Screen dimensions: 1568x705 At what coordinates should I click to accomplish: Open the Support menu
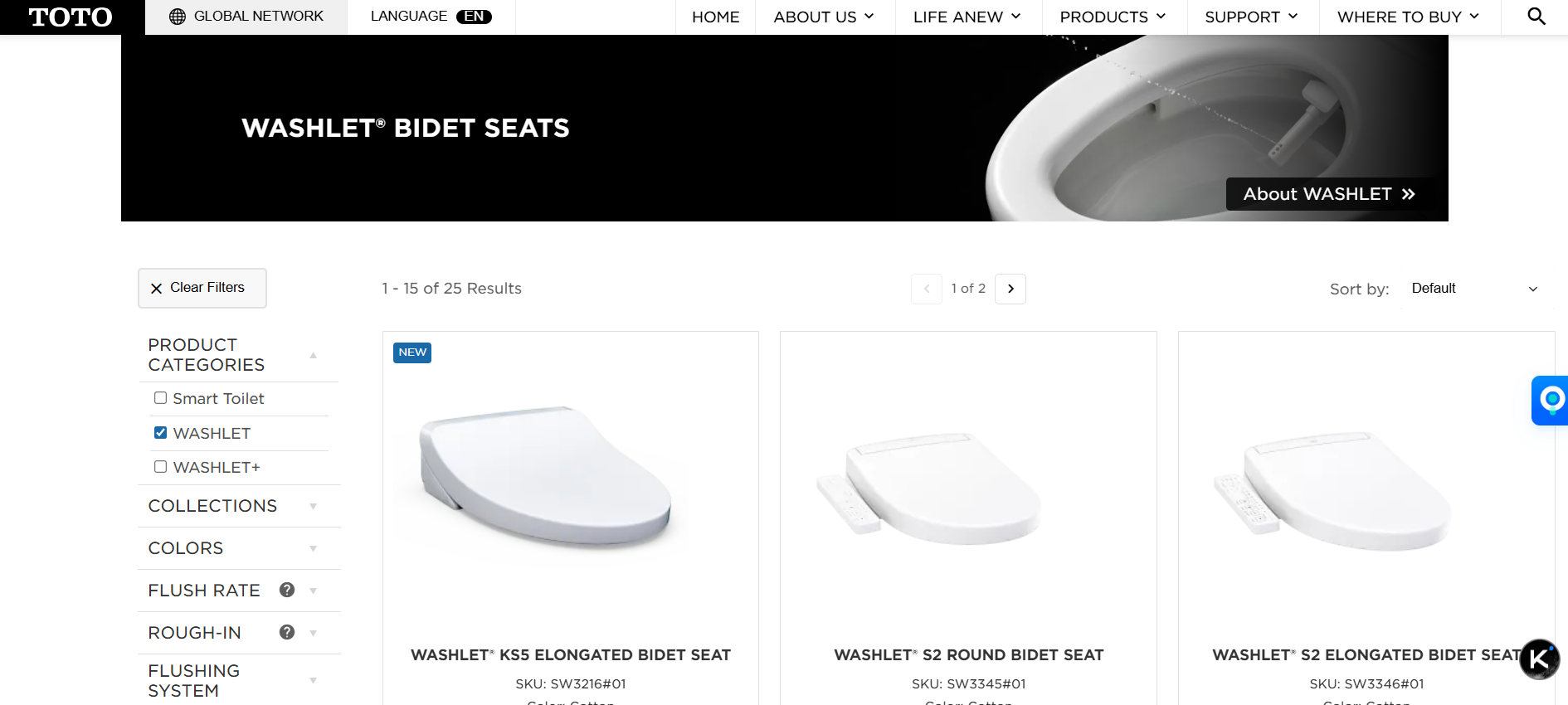point(1251,17)
